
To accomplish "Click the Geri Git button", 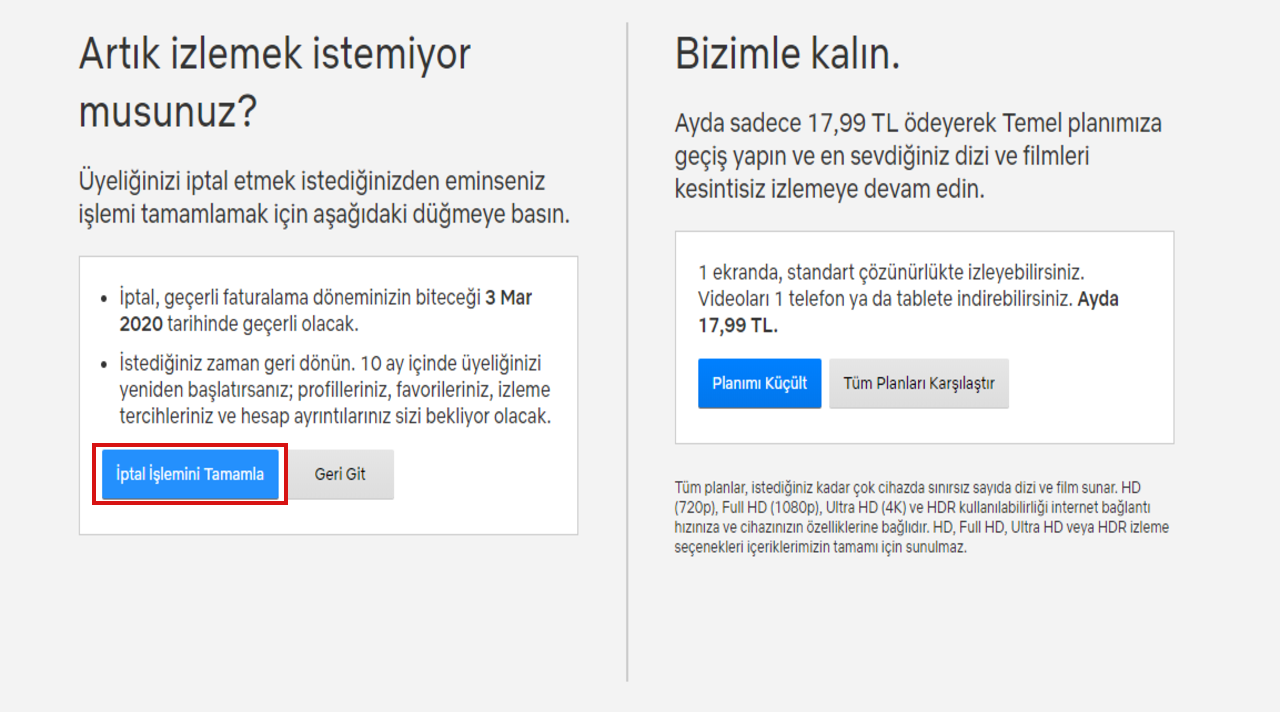I will [x=341, y=475].
